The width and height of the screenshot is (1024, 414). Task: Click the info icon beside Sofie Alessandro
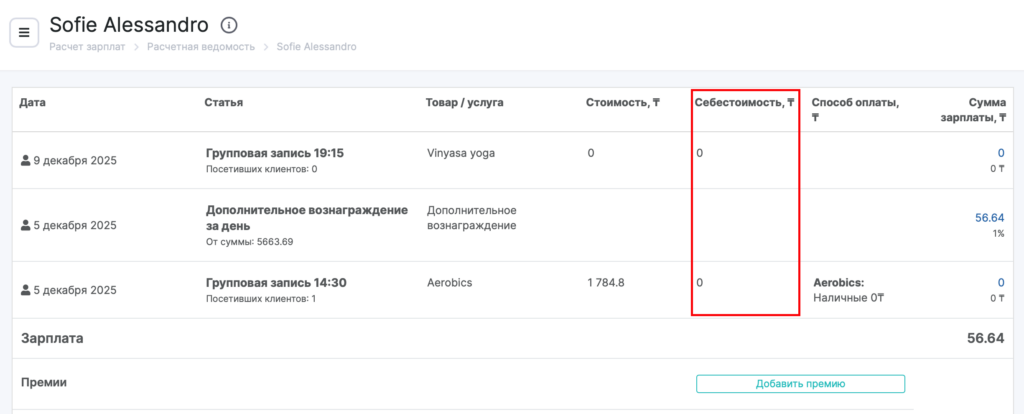[229, 25]
